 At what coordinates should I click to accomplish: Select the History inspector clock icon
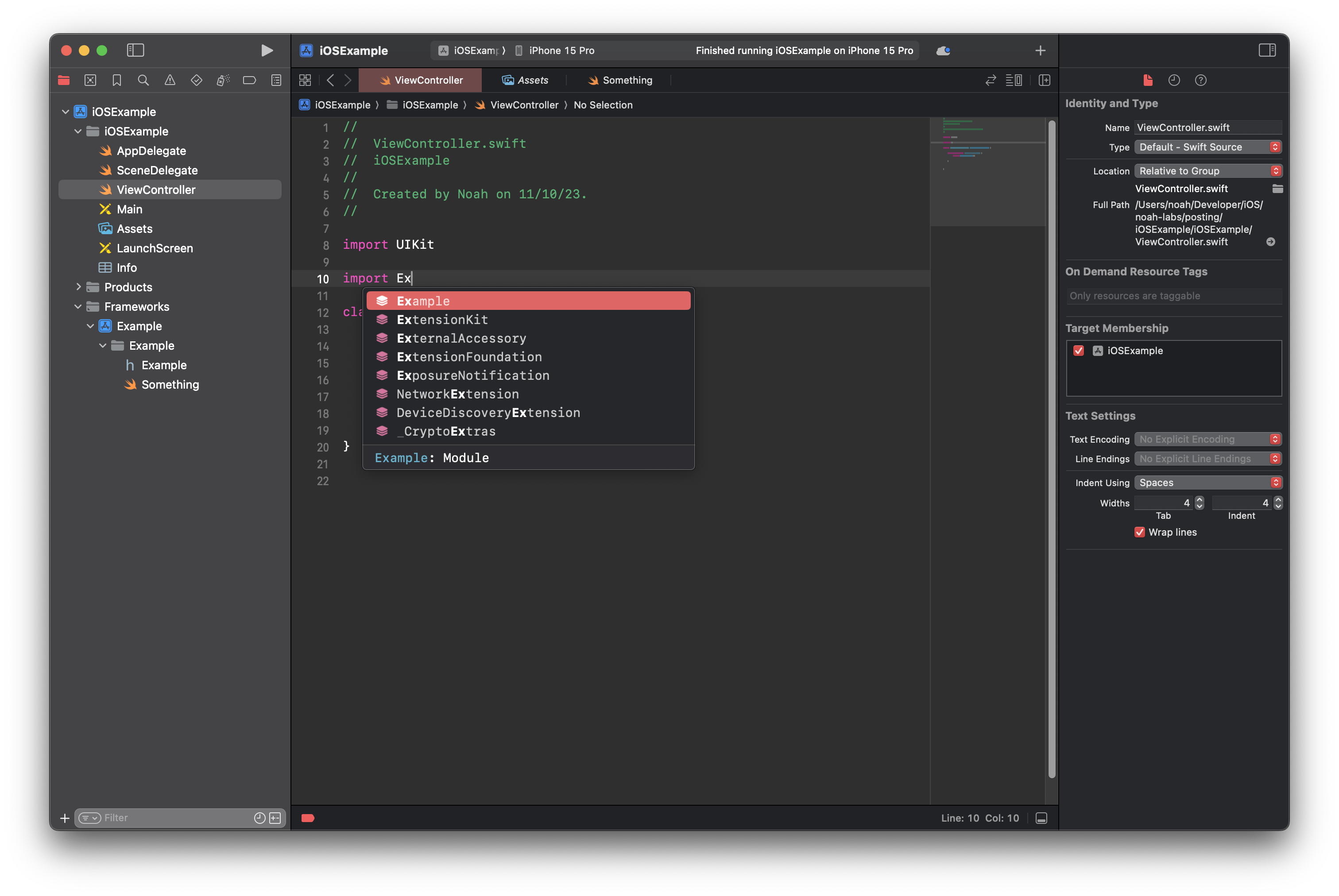[x=1174, y=81]
